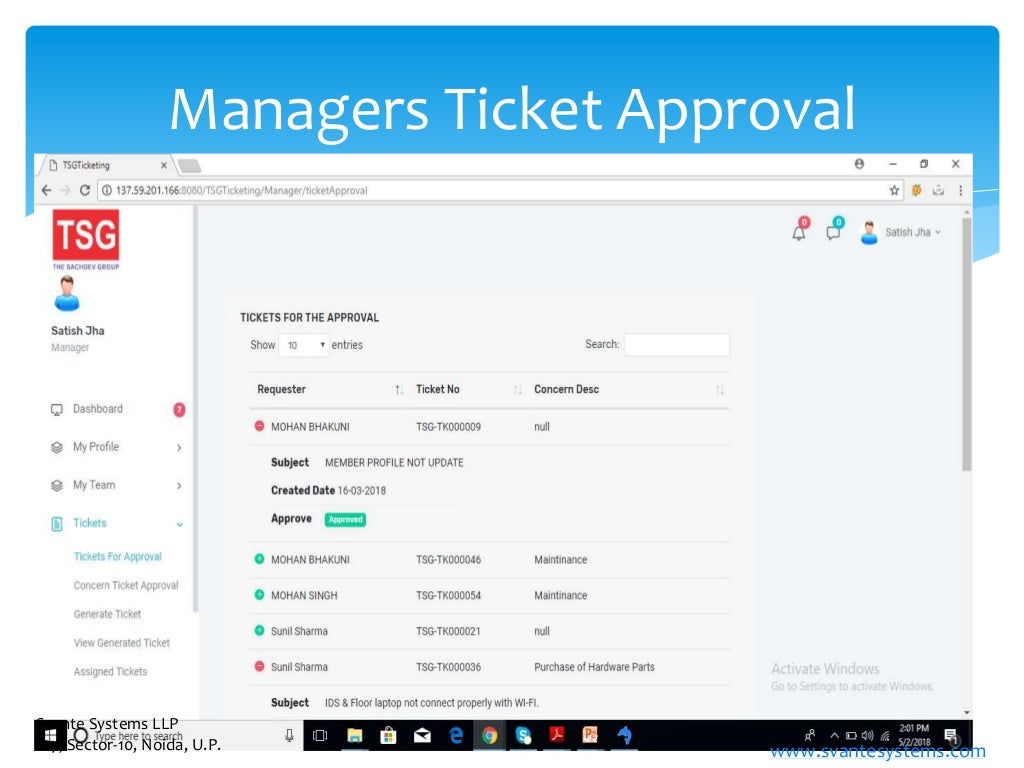Click the table Search input field
Viewport: 1024px width, 768px height.
pos(677,345)
